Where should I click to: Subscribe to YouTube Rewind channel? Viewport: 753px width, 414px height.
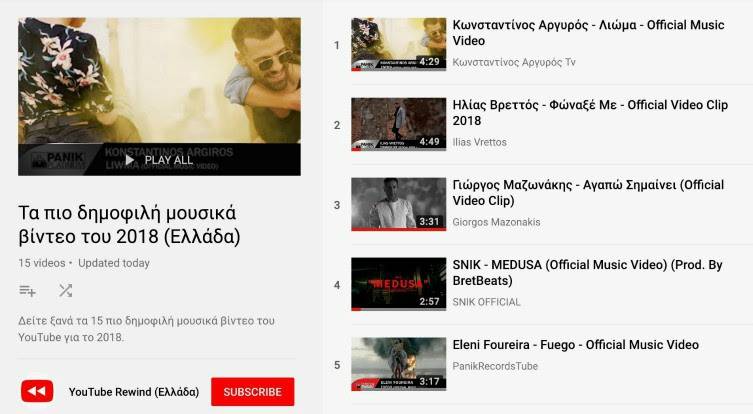pos(253,391)
